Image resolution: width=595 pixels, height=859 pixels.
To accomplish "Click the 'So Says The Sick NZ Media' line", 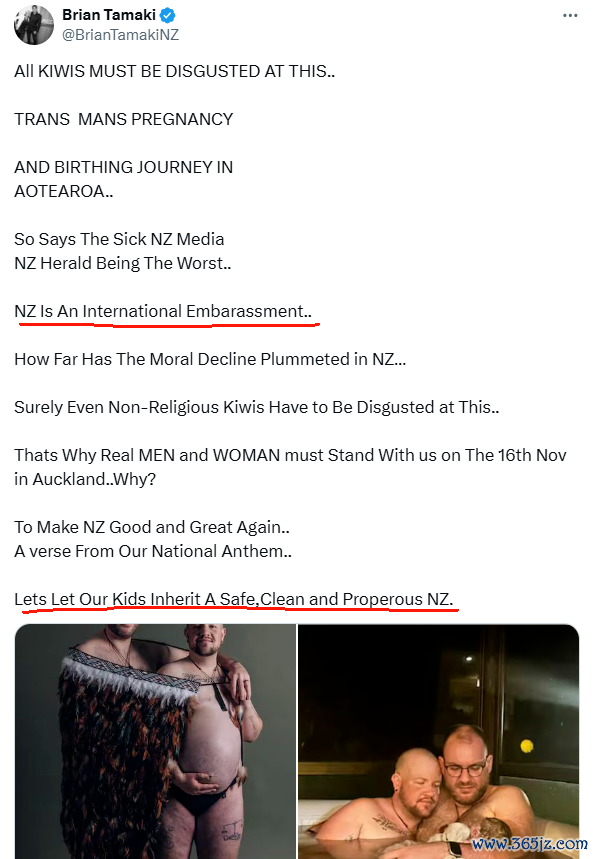I will pos(119,239).
